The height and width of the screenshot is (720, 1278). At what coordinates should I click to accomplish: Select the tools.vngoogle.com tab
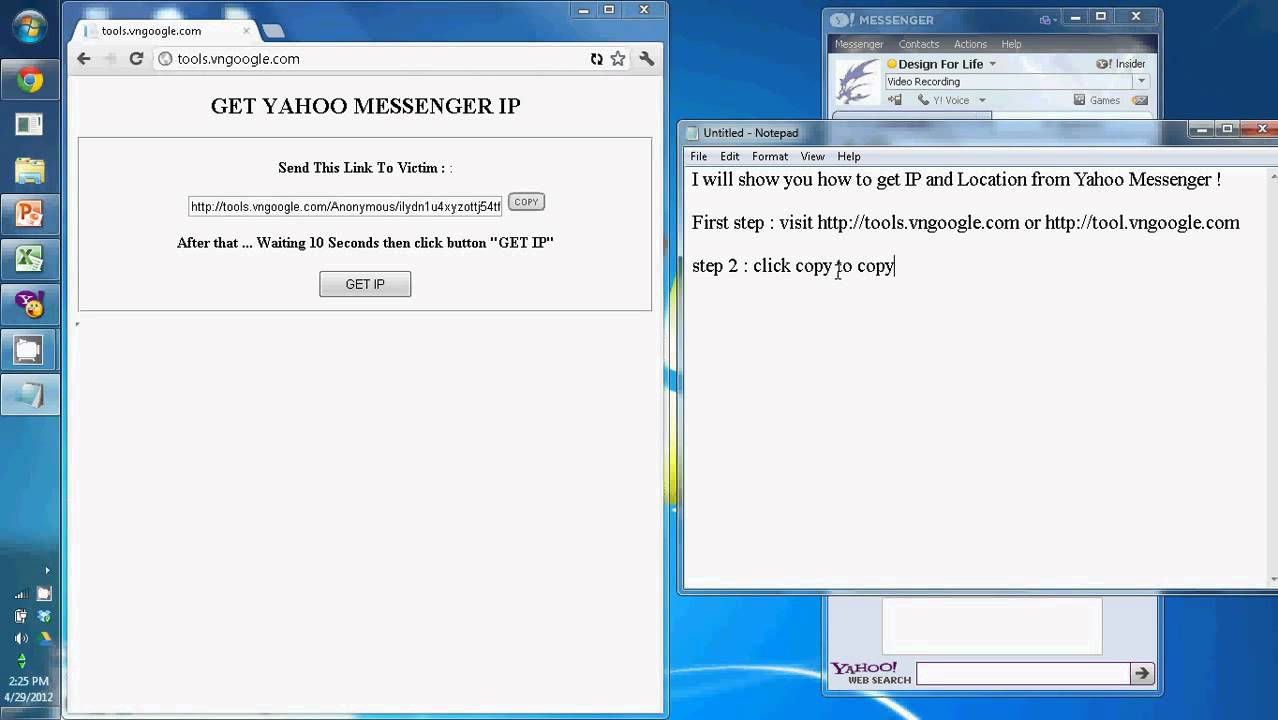[x=160, y=31]
